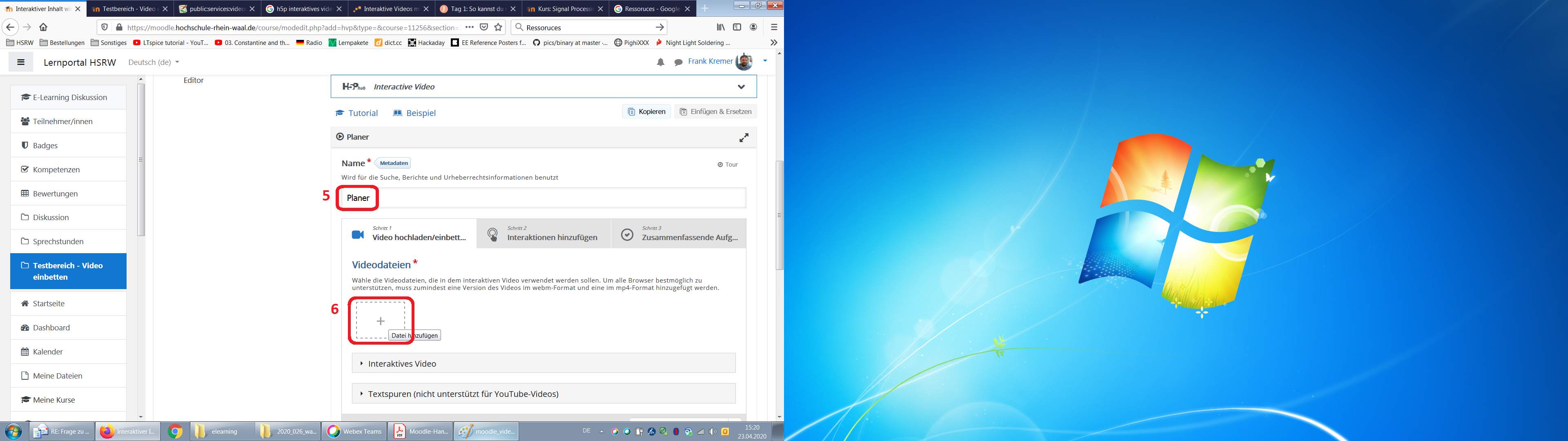Open the Moodle messages speech bubble
1568x441 pixels.
tap(678, 62)
